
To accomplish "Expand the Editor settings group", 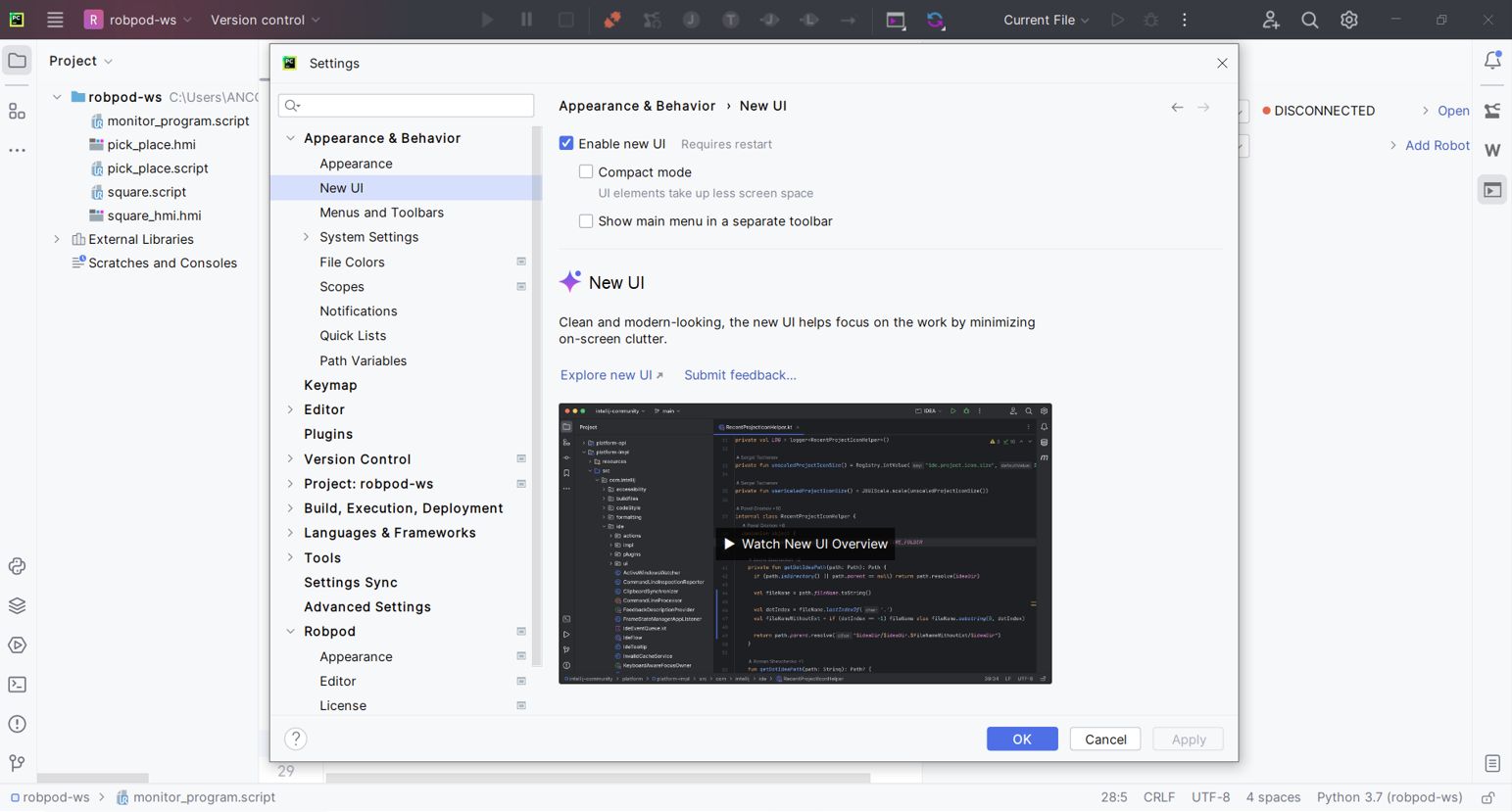I will [290, 409].
